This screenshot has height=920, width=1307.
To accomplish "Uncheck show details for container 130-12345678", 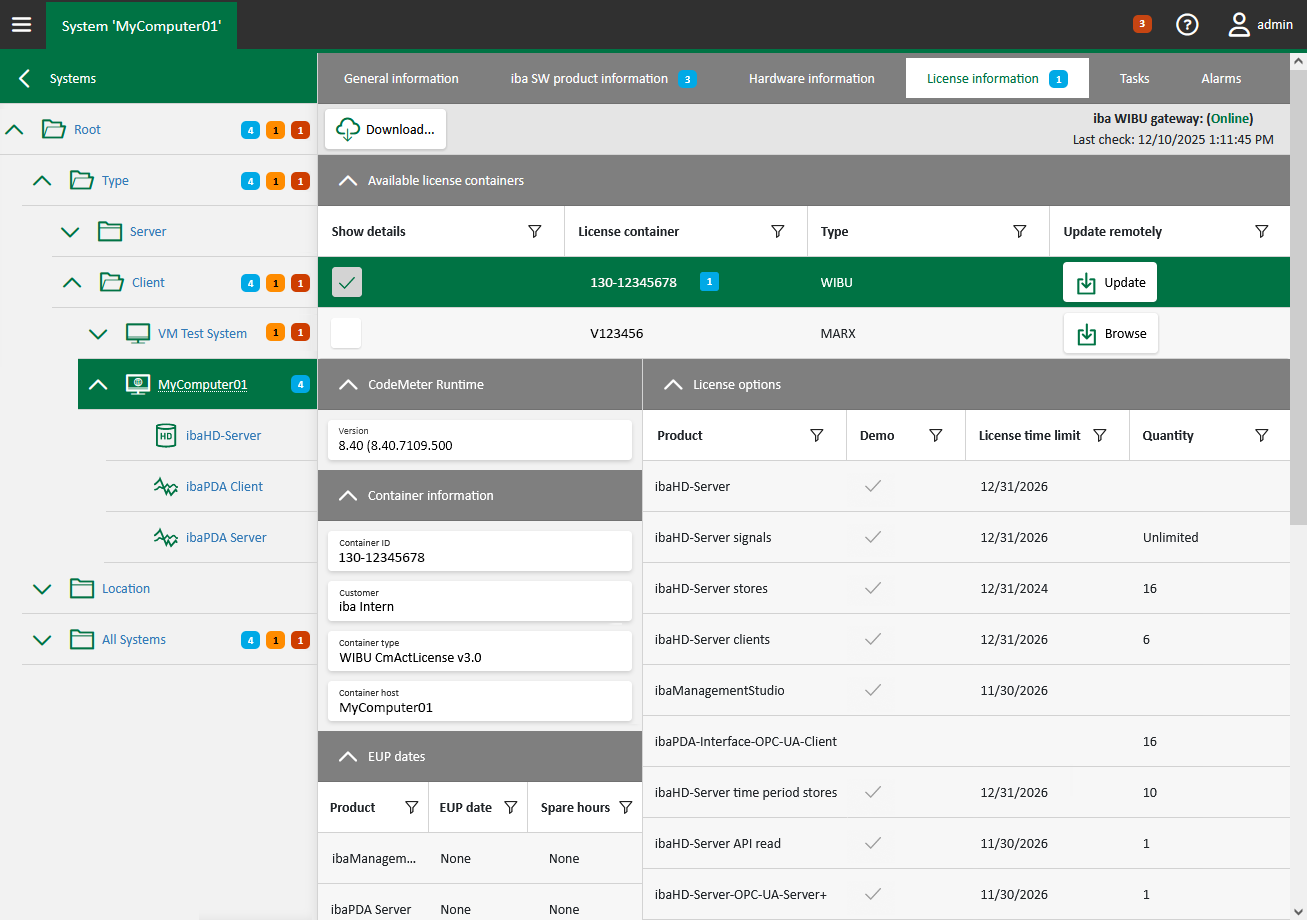I will pyautogui.click(x=347, y=283).
